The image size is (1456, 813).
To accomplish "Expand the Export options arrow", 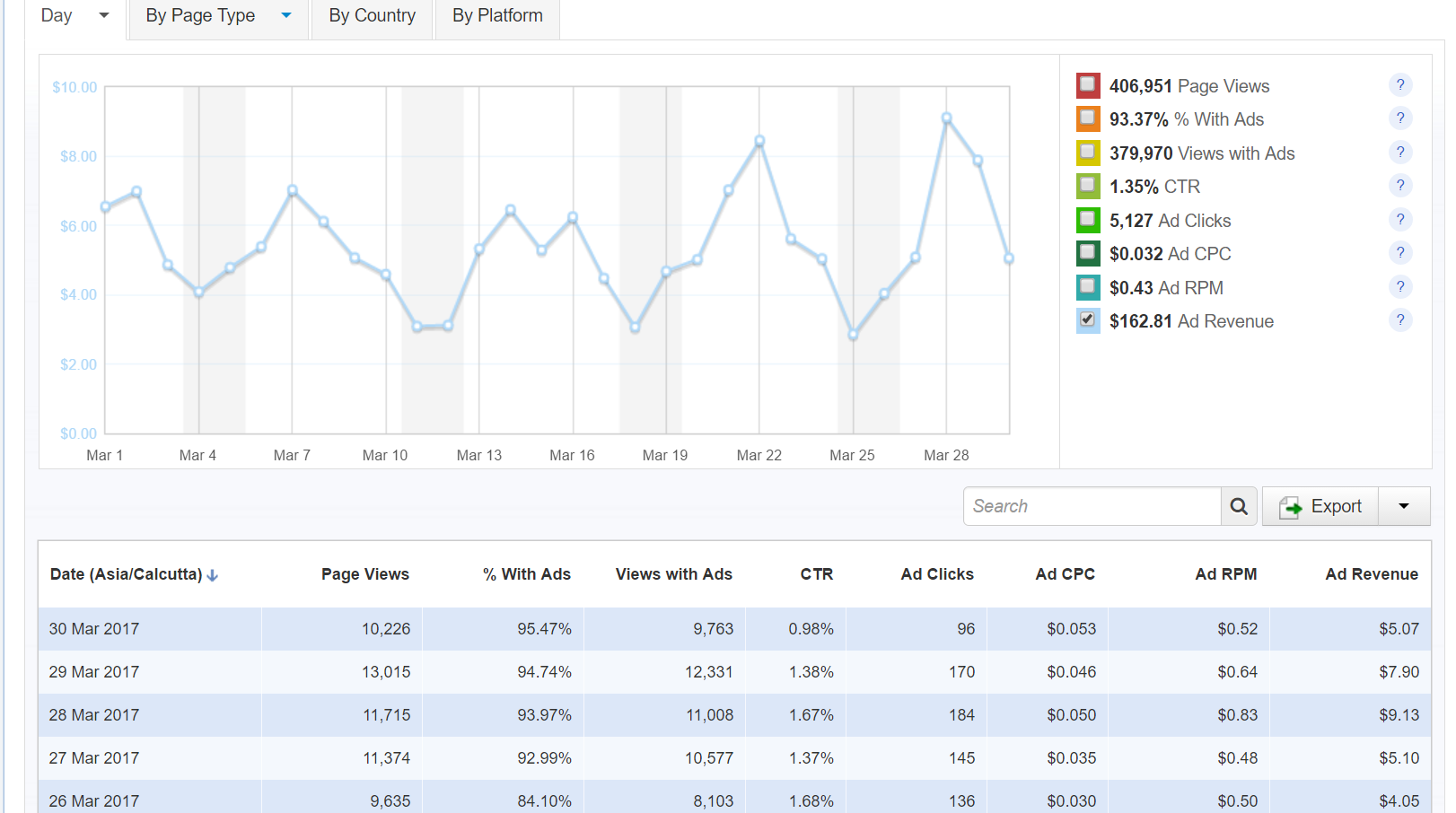I will pyautogui.click(x=1404, y=506).
